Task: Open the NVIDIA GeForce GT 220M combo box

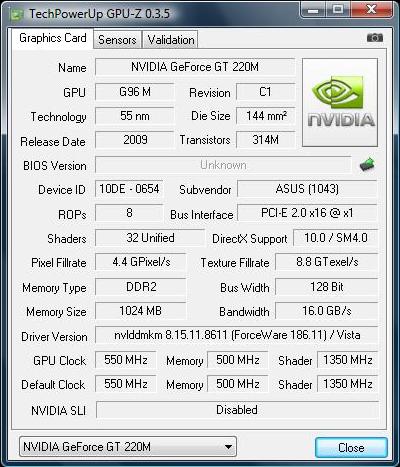Action: click(128, 447)
